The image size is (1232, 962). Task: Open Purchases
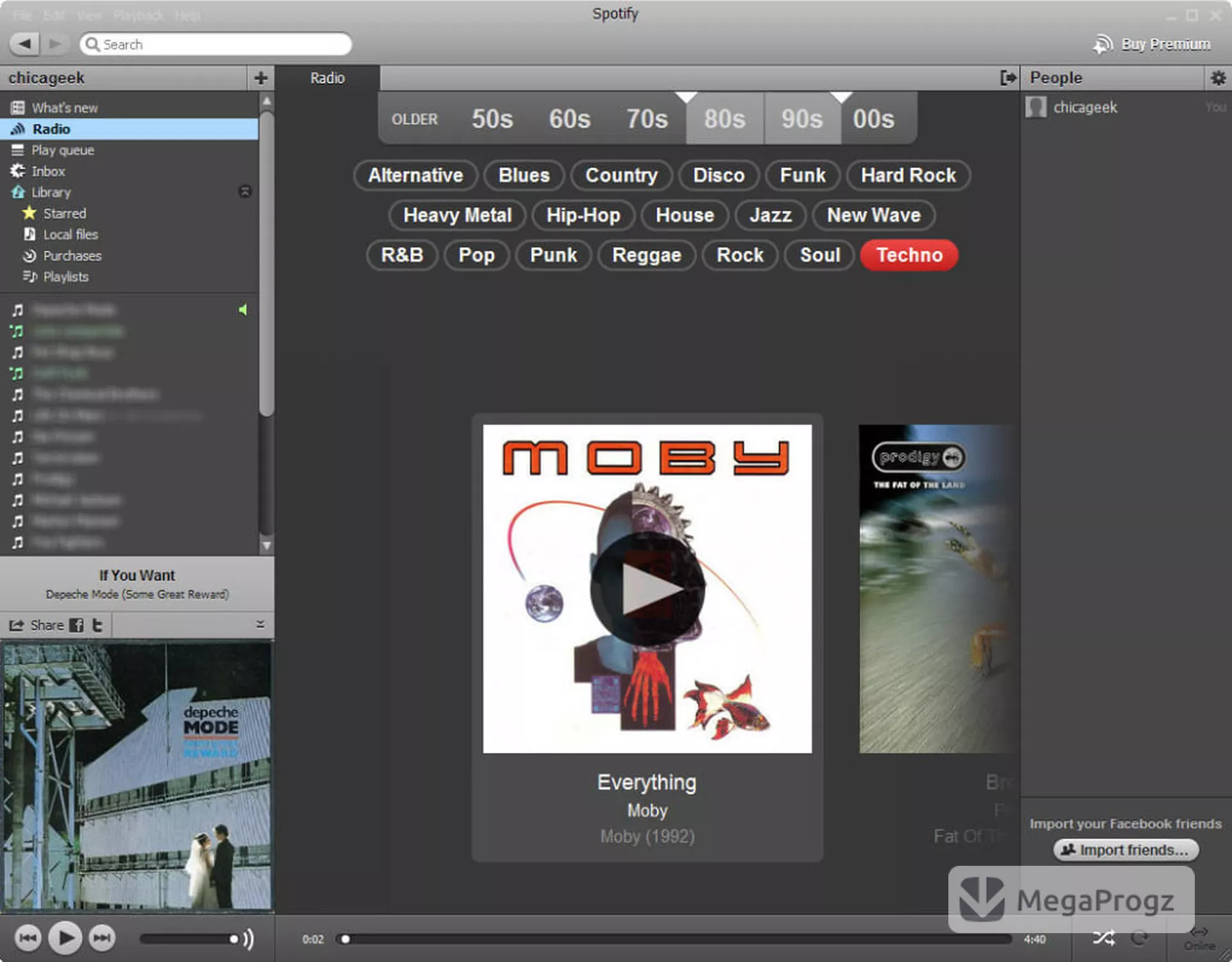click(x=72, y=256)
